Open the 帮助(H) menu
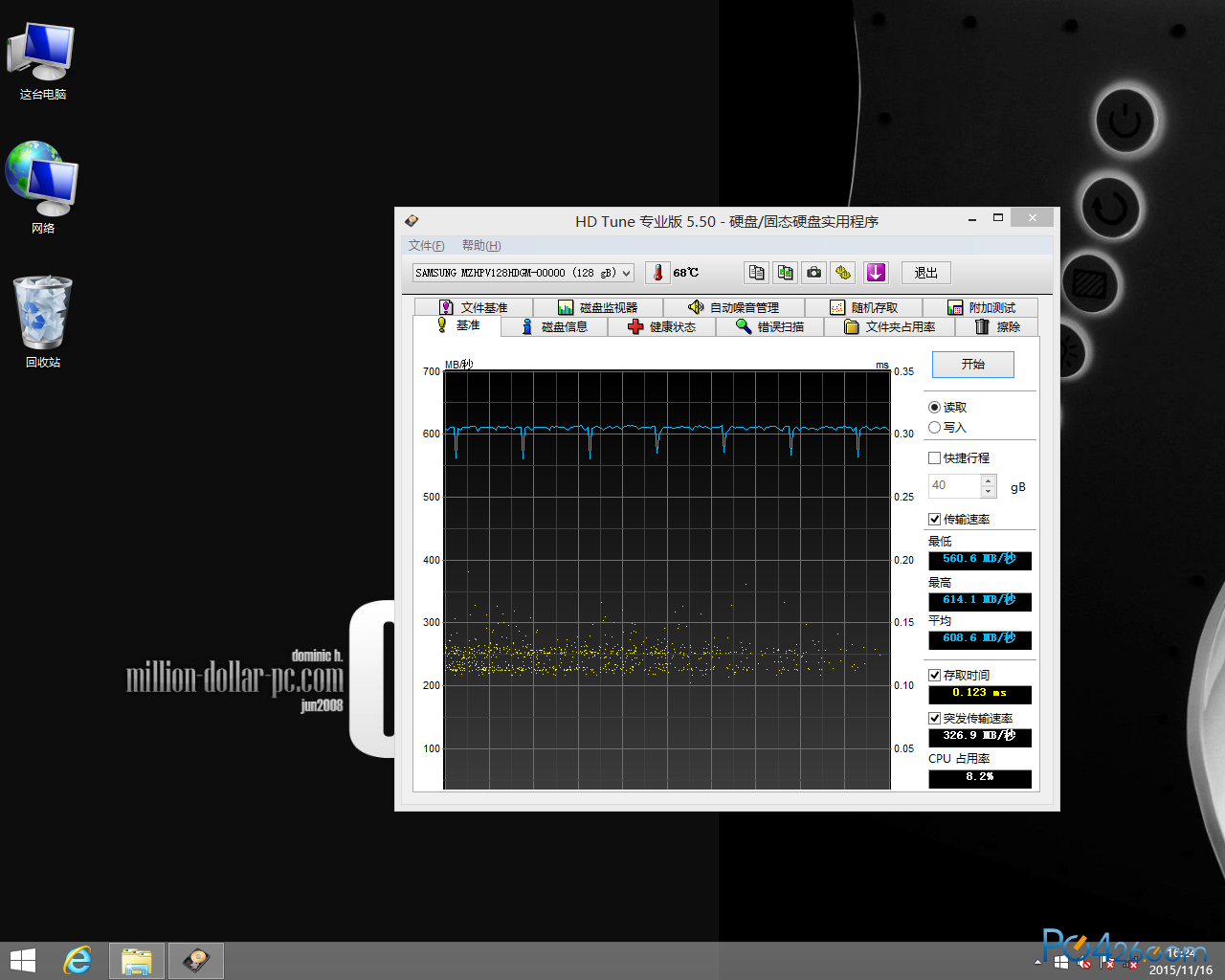This screenshot has height=980, width=1225. (x=481, y=246)
